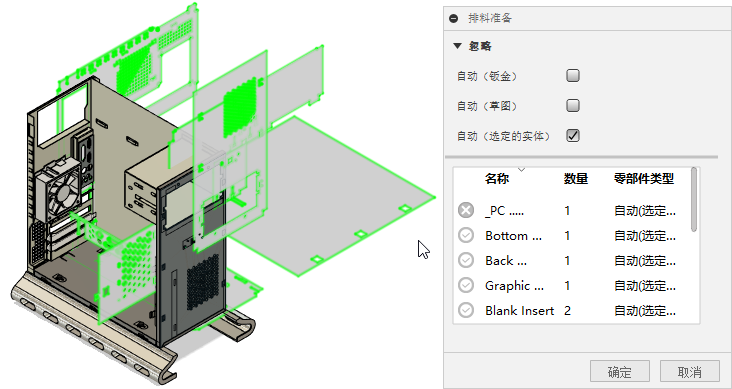Cancel with the 取消 button
Screen dimensions: 732x389
pos(690,372)
